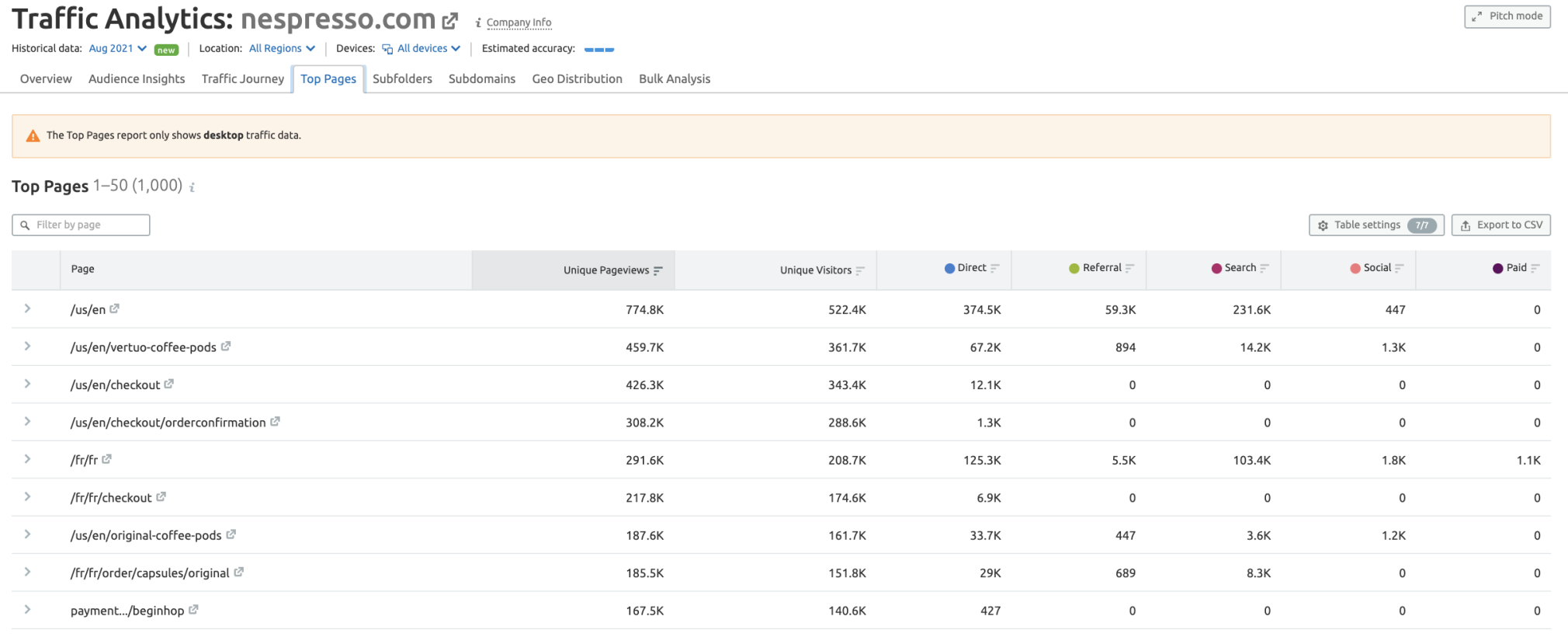Click the Filter by page field
Screen dimensions: 1568x637
(x=81, y=225)
